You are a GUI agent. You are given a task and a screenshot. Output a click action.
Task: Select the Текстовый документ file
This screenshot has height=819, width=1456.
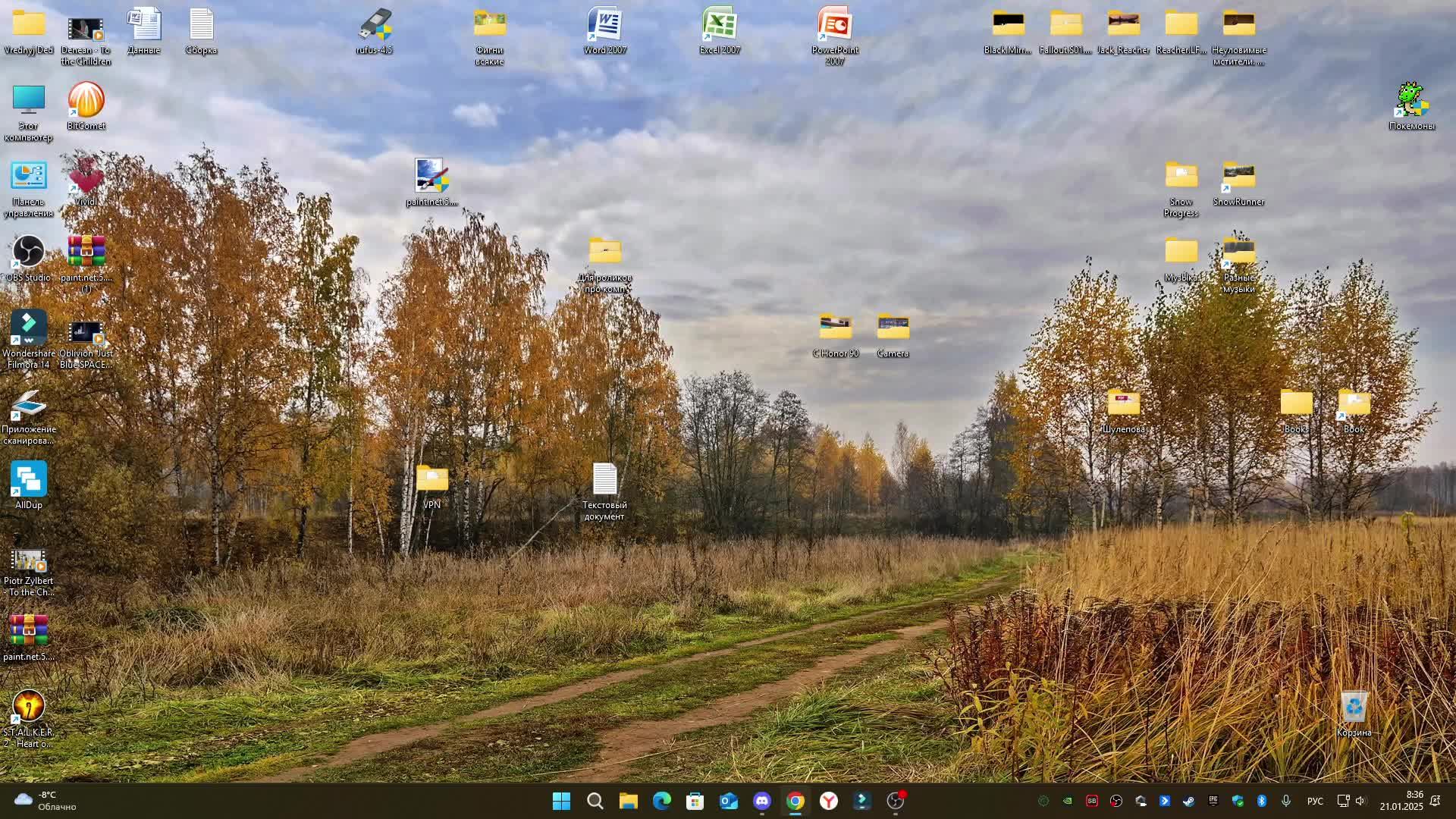click(x=604, y=480)
